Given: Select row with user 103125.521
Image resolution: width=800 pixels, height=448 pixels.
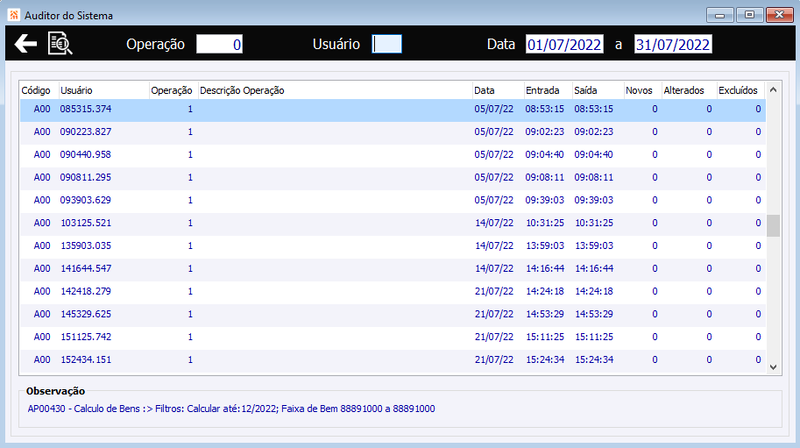Looking at the screenshot, I should click(x=393, y=223).
